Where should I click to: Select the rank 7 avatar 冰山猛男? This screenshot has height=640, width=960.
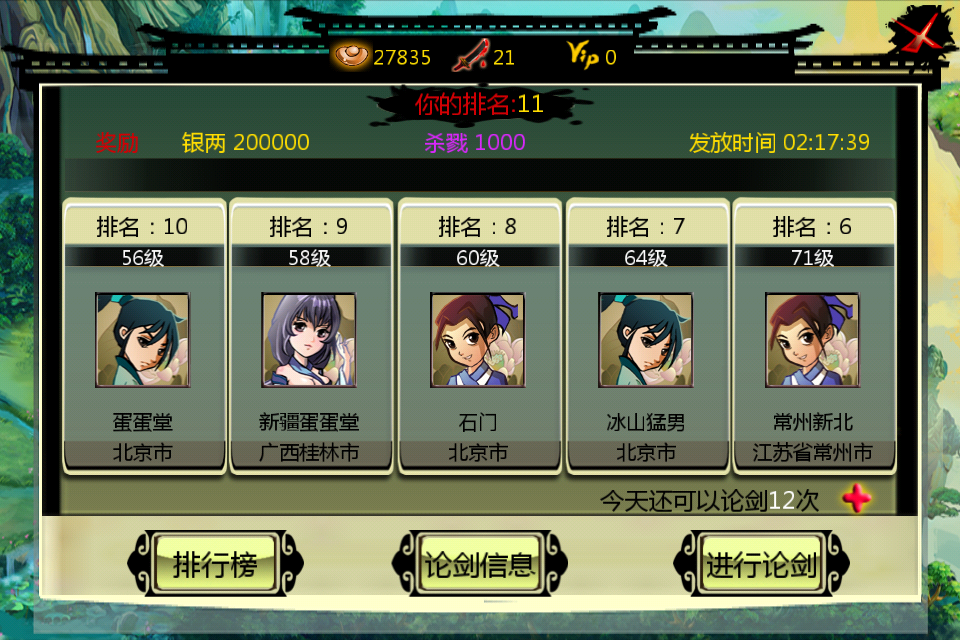645,340
